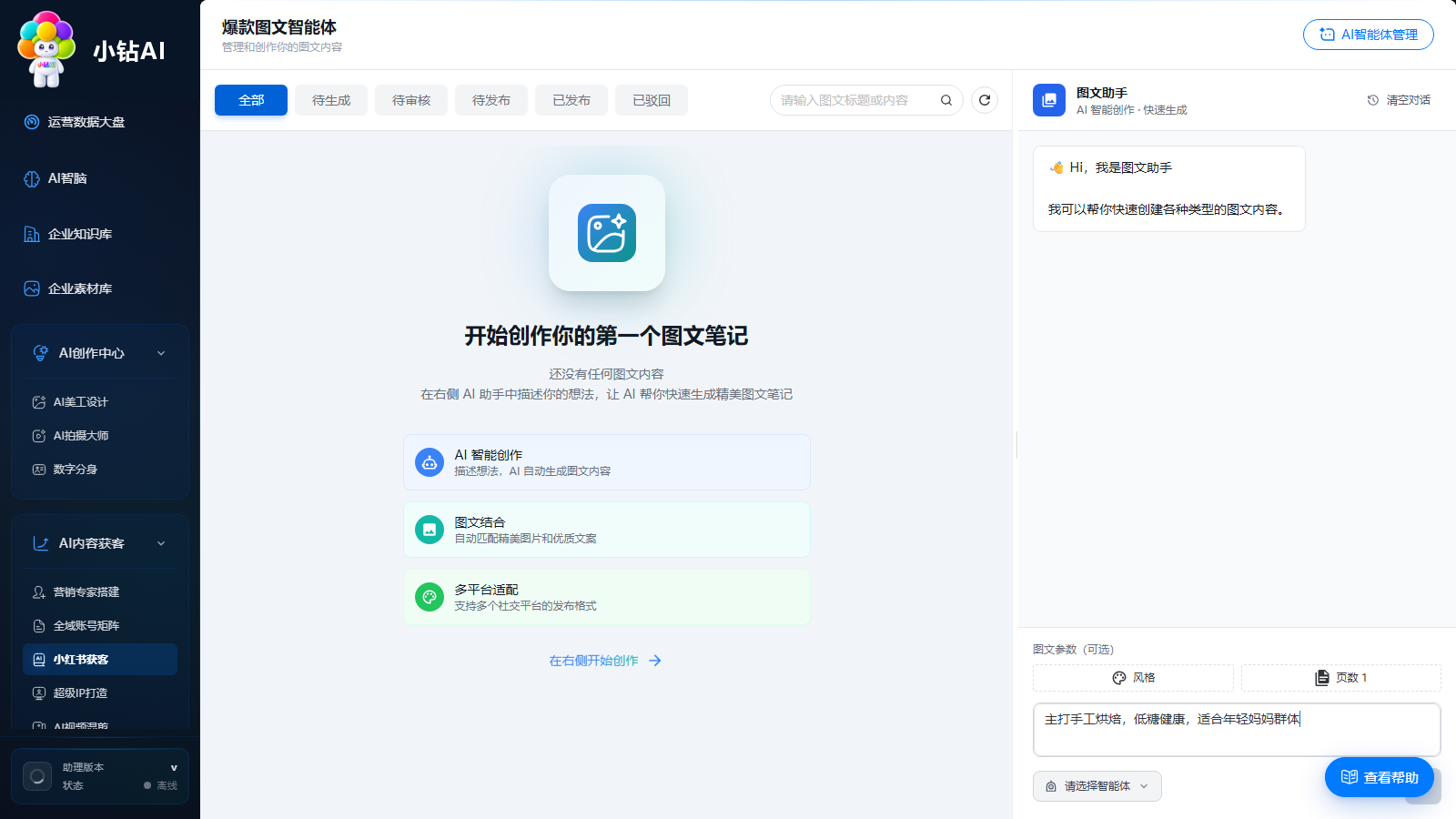
Task: Click the AI 智能创作 card
Action: (x=607, y=462)
